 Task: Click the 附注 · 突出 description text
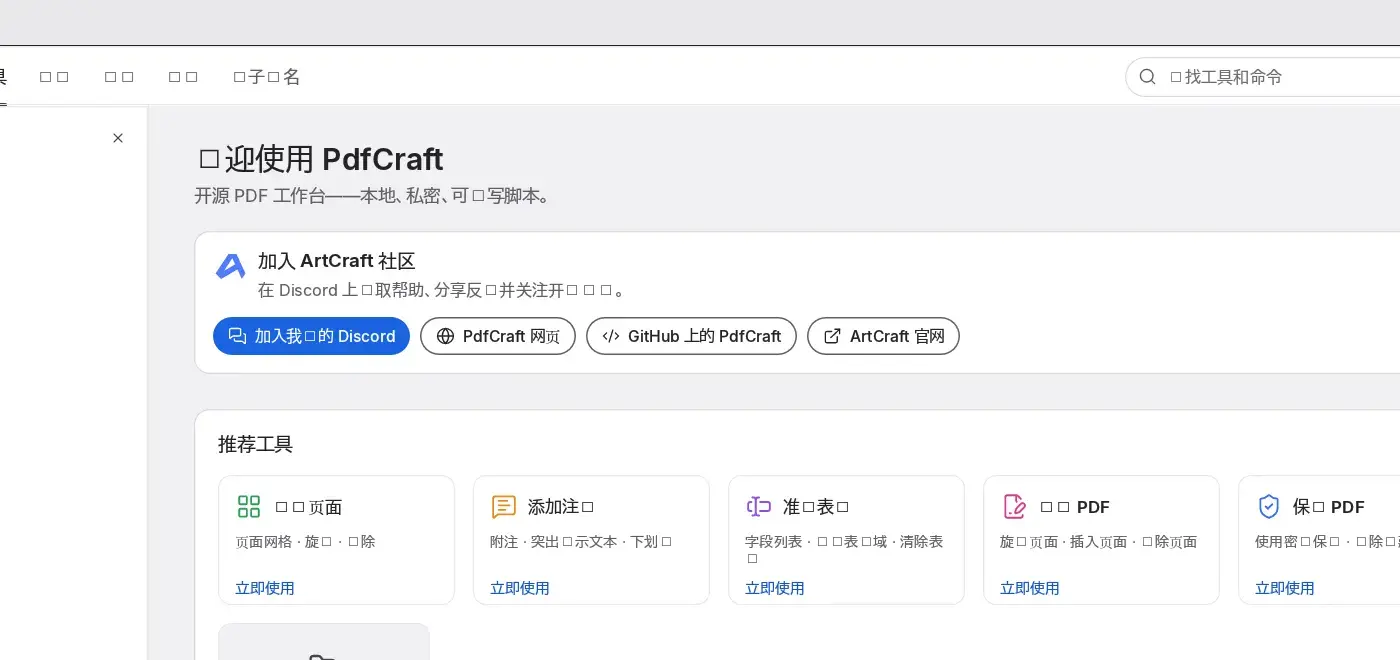(x=581, y=542)
